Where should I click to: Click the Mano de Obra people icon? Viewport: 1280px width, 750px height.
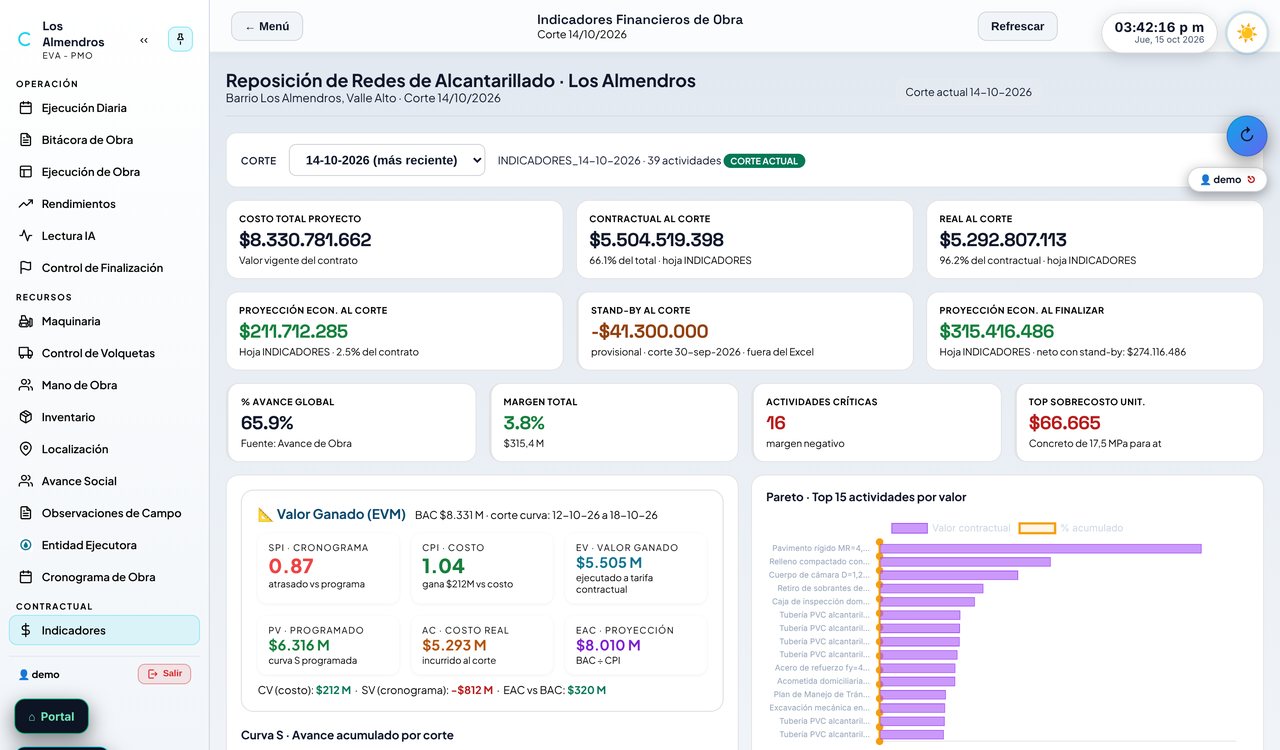pyautogui.click(x=26, y=385)
